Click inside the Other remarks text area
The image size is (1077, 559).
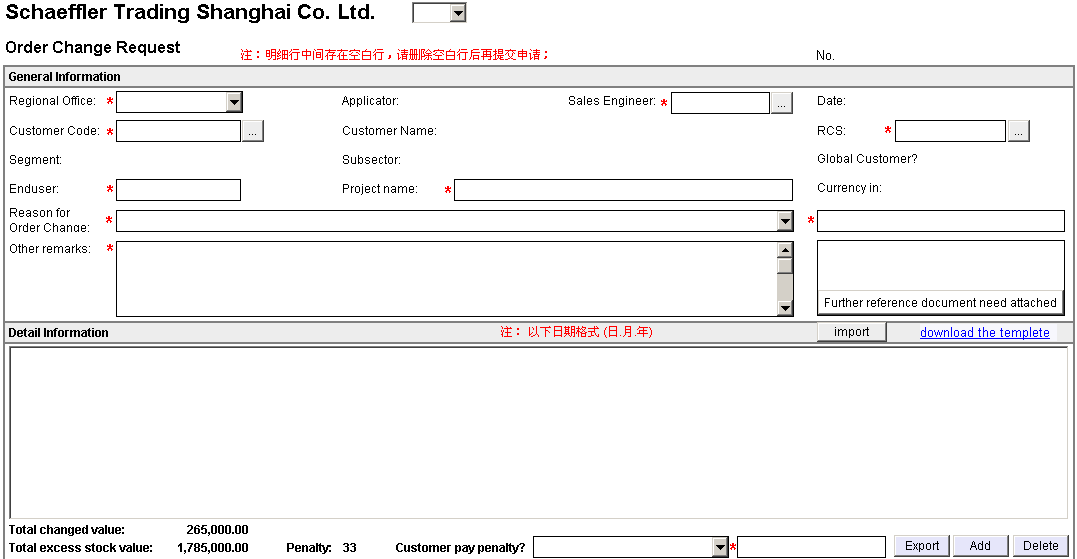click(x=445, y=279)
